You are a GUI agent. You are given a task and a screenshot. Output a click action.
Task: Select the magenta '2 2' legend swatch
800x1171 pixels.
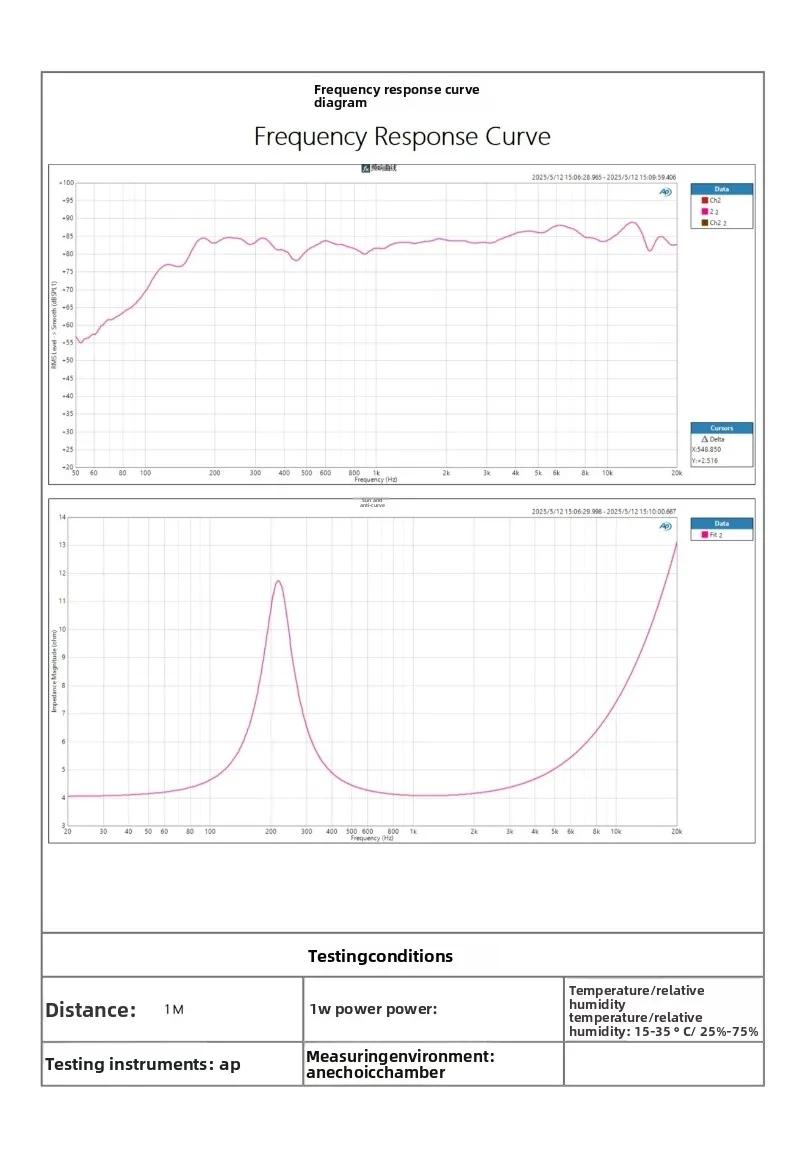pyautogui.click(x=704, y=211)
